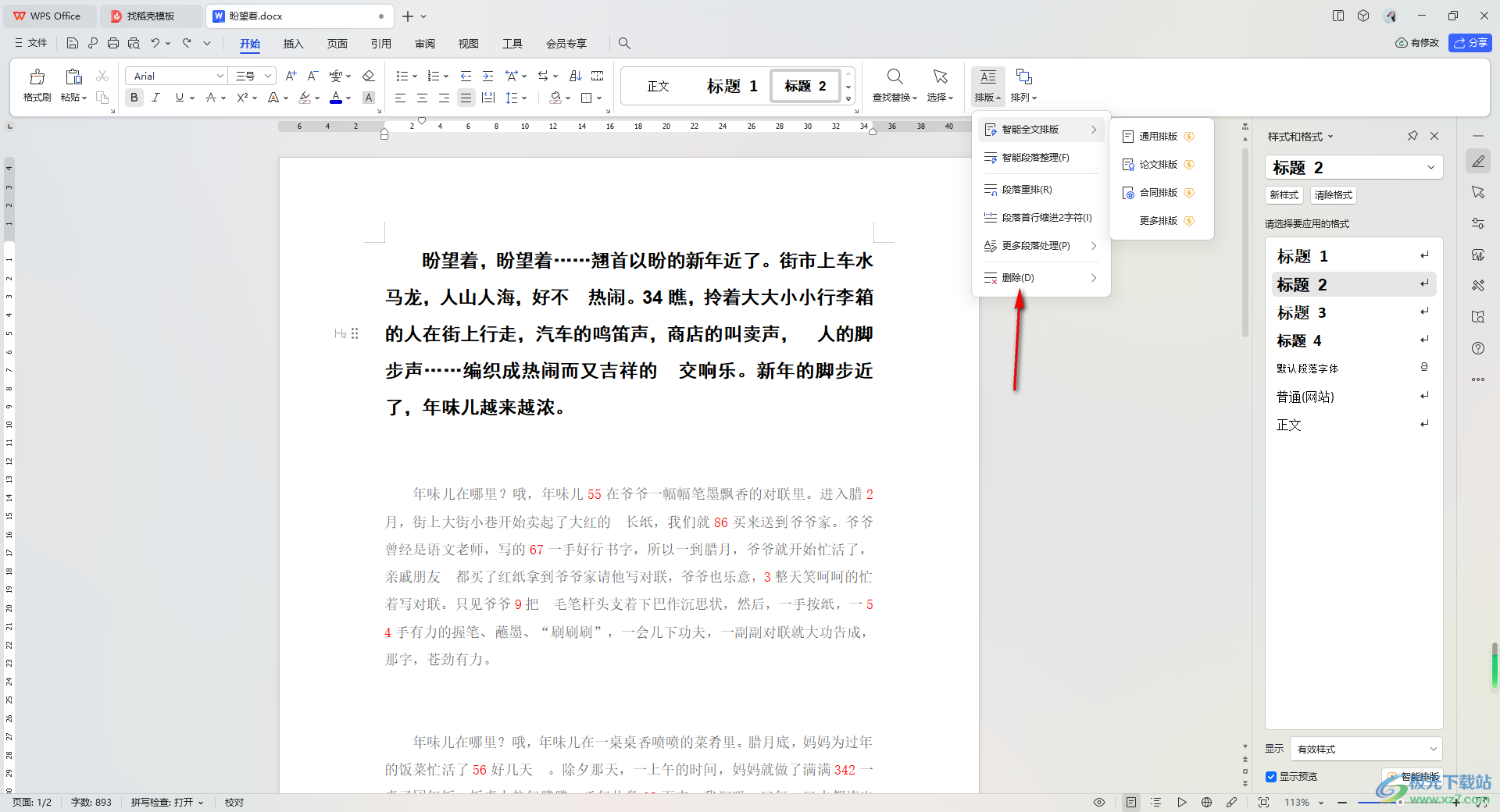Screen dimensions: 1500x812
Task: Switch to the 找稻壳模板 document tab
Action: 150,16
